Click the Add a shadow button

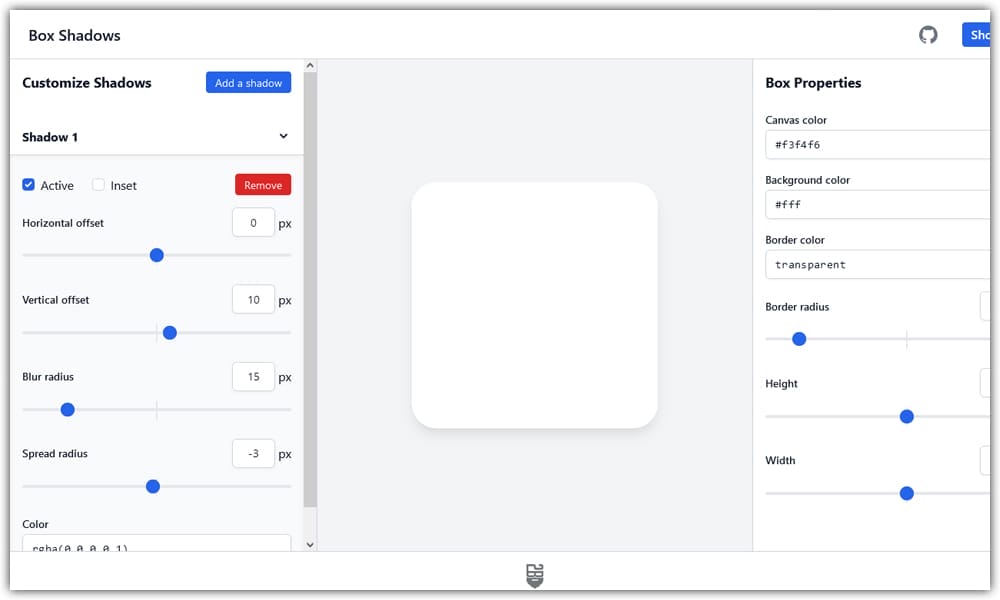point(248,83)
